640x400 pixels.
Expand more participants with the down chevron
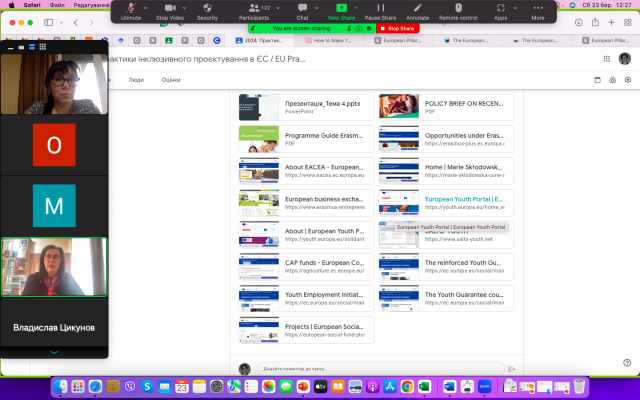tap(54, 352)
